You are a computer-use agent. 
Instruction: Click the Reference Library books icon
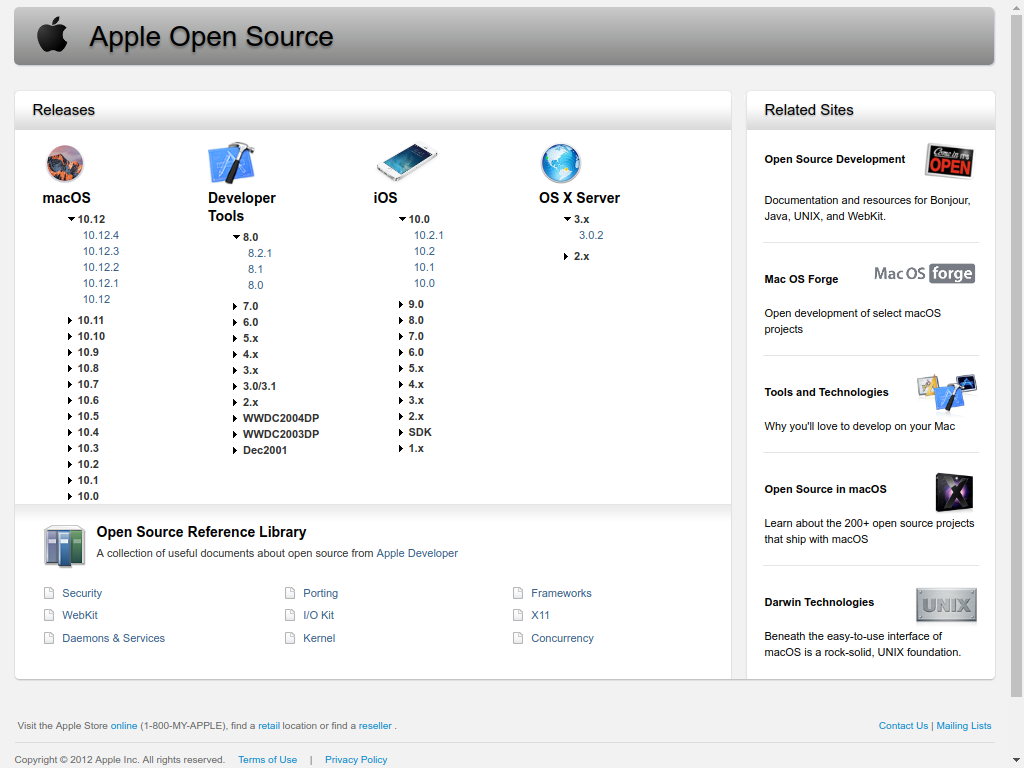65,546
